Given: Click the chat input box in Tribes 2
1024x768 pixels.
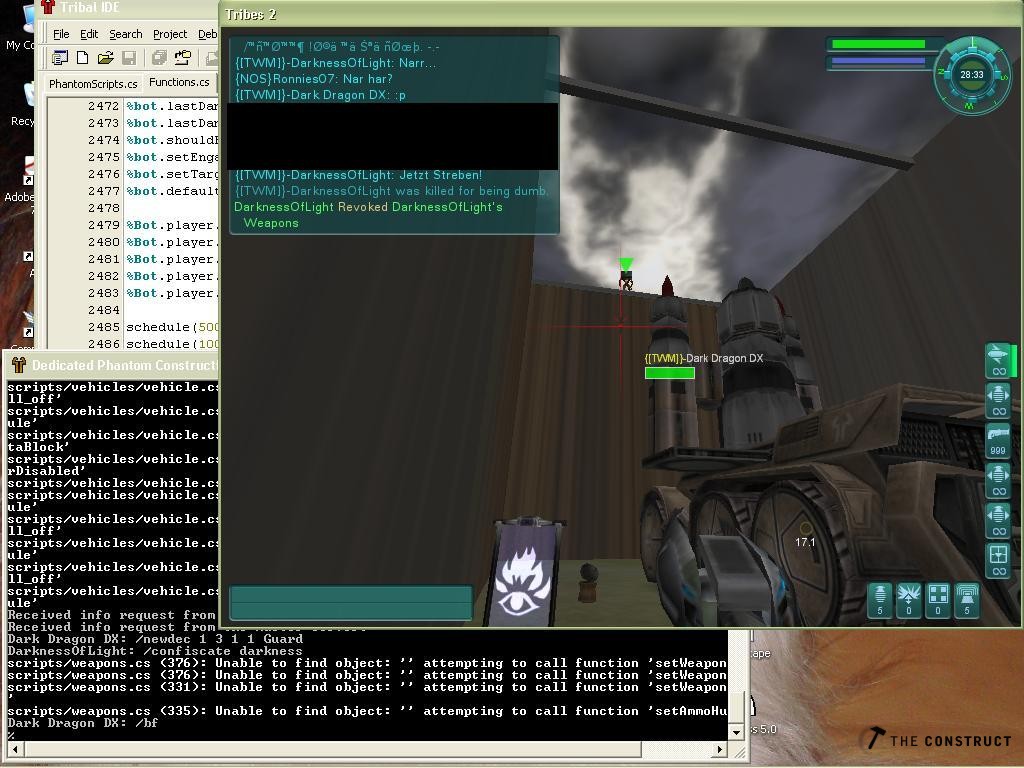Looking at the screenshot, I should [351, 602].
